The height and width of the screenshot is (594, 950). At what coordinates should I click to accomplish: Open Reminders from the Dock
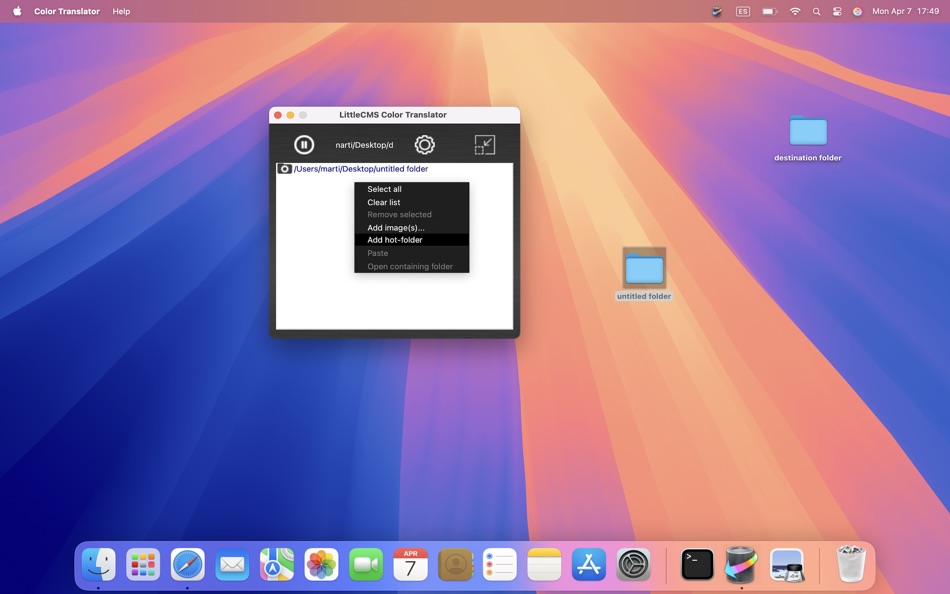500,564
